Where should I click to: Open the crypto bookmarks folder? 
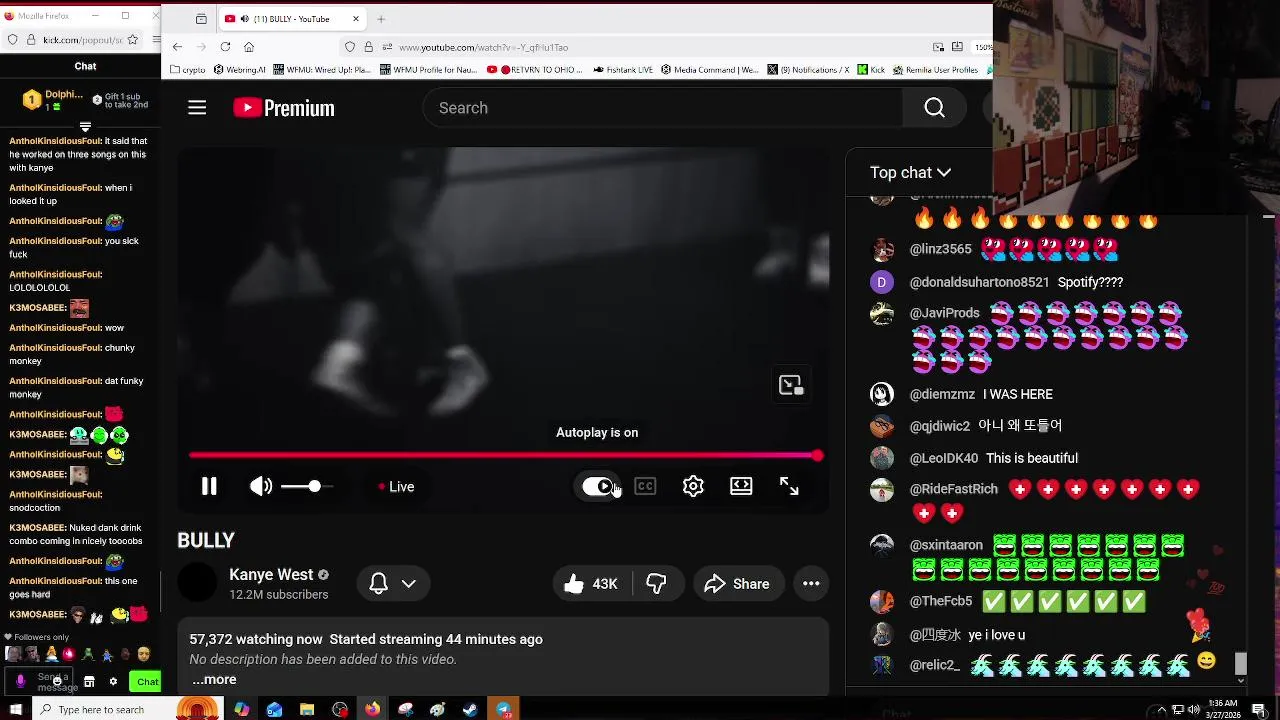(x=189, y=70)
